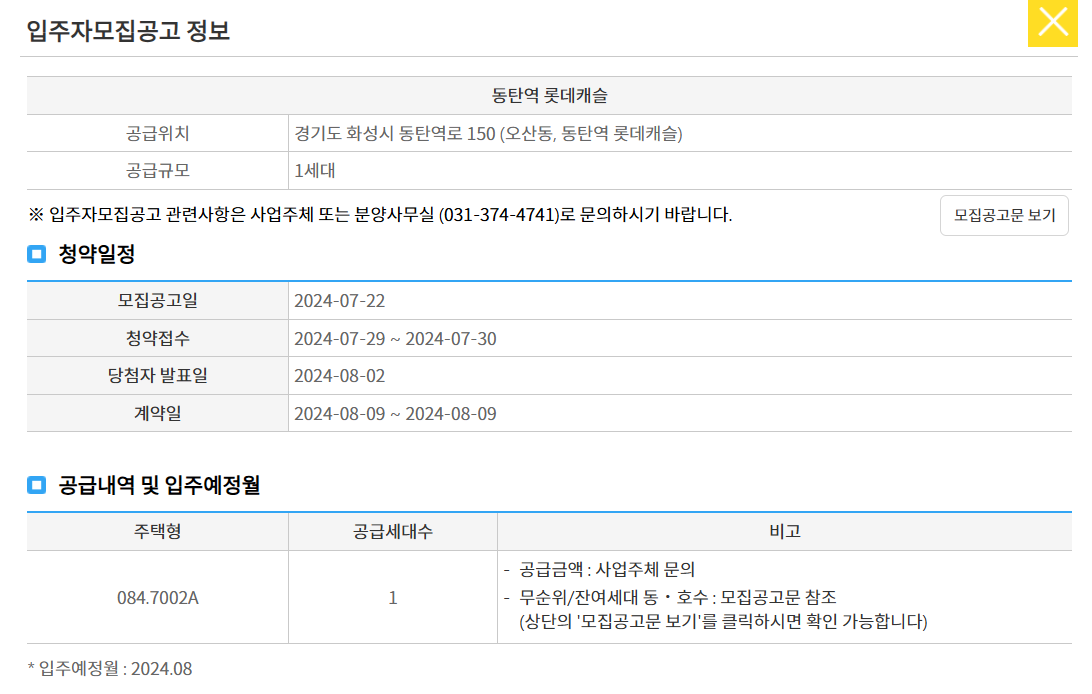Viewport: 1092px width, 694px height.
Task: Select the 당첨자 발표일 row label
Action: 155,376
